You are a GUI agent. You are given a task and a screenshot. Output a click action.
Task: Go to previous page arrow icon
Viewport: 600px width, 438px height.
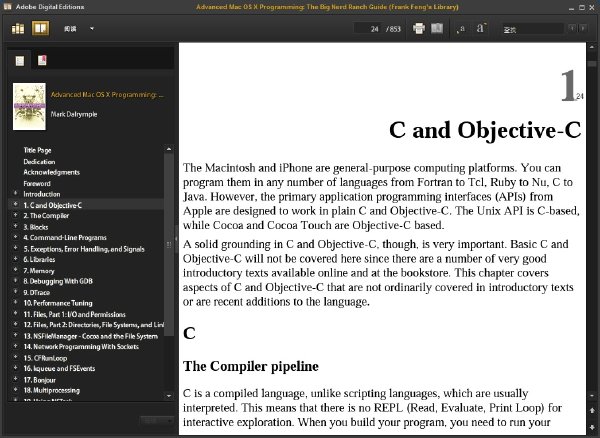coord(592,411)
